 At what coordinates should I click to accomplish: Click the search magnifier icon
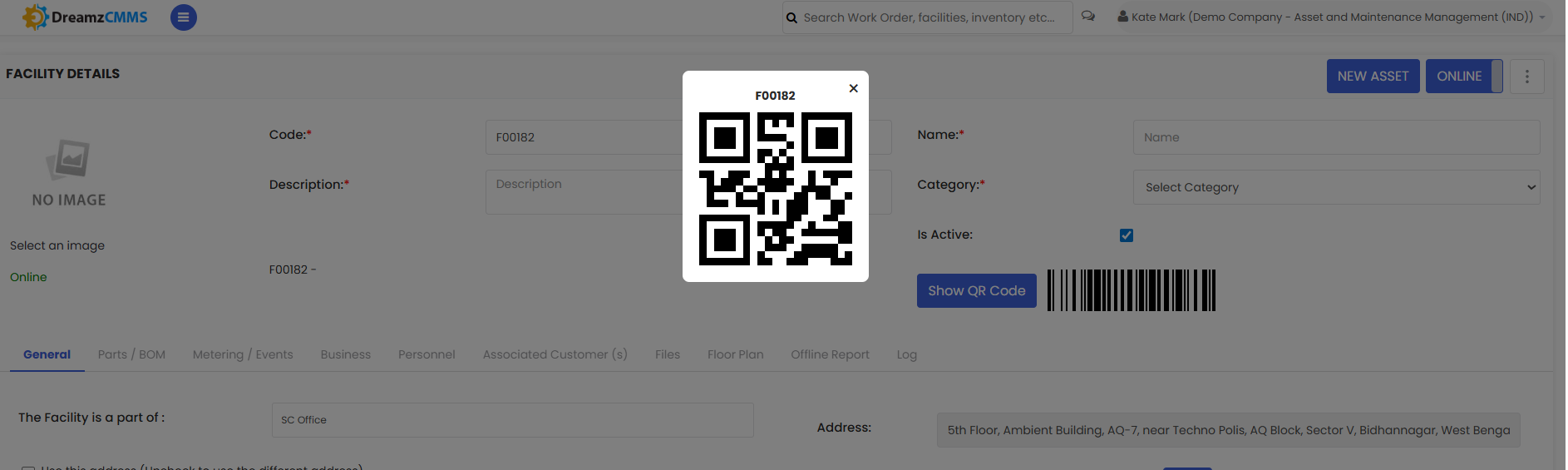click(x=791, y=17)
